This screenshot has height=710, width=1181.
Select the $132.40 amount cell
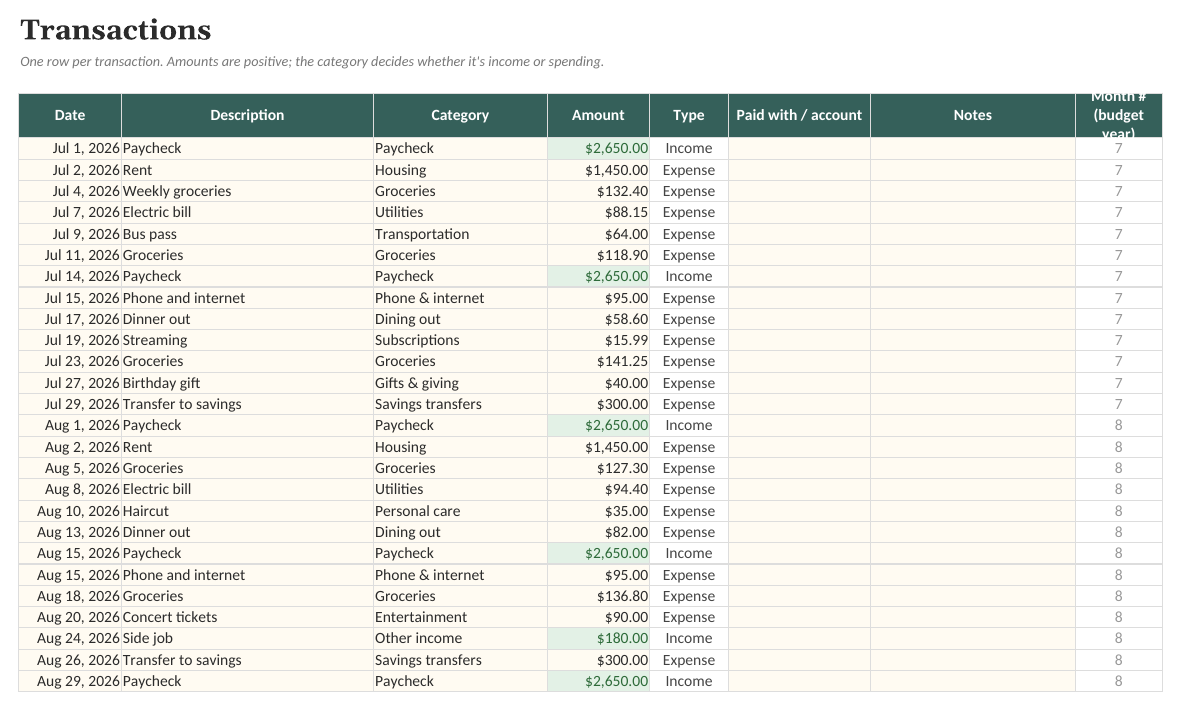[x=598, y=191]
